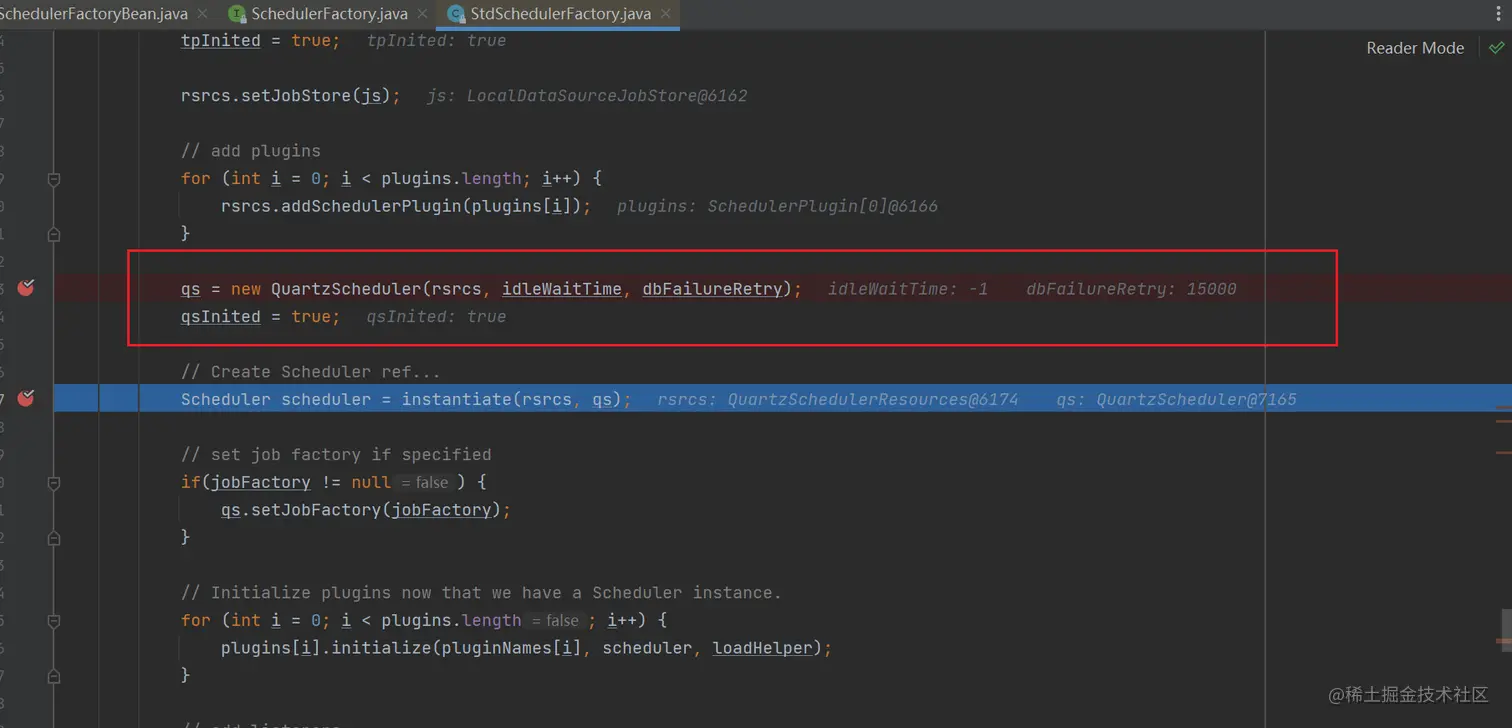Click inline hint 'qs: QuartzScheduler@7165'
Screen dimensions: 1512x728
1176,399
